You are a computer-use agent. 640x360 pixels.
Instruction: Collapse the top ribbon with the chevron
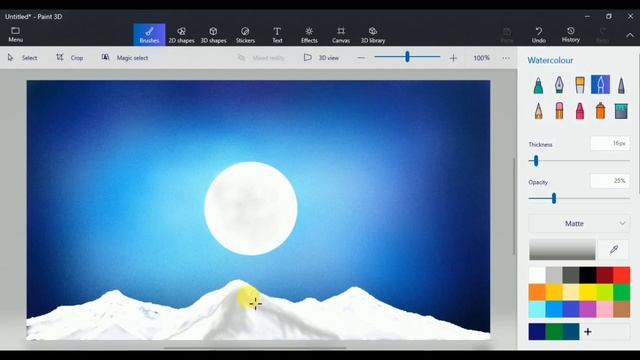point(630,35)
